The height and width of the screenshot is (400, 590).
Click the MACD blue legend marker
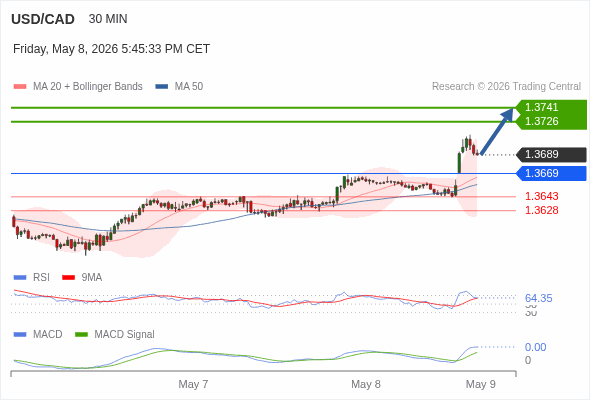20,335
